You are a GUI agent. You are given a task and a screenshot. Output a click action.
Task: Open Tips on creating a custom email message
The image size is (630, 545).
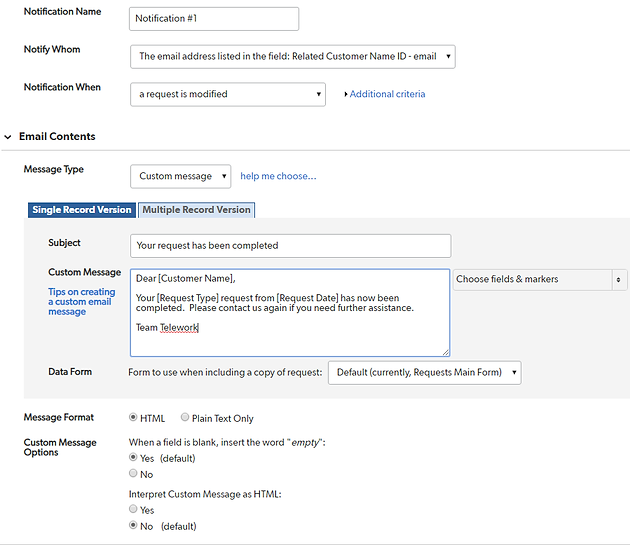(82, 302)
